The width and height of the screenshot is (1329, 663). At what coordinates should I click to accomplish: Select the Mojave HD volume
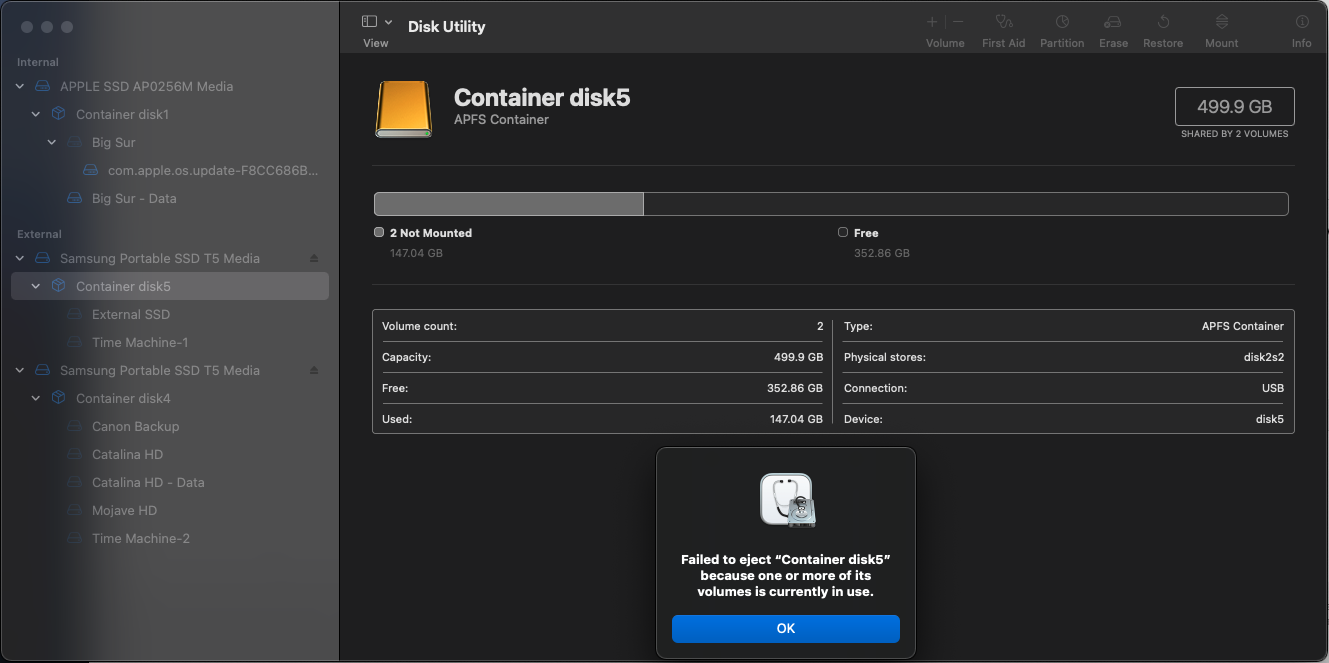[x=170, y=510]
